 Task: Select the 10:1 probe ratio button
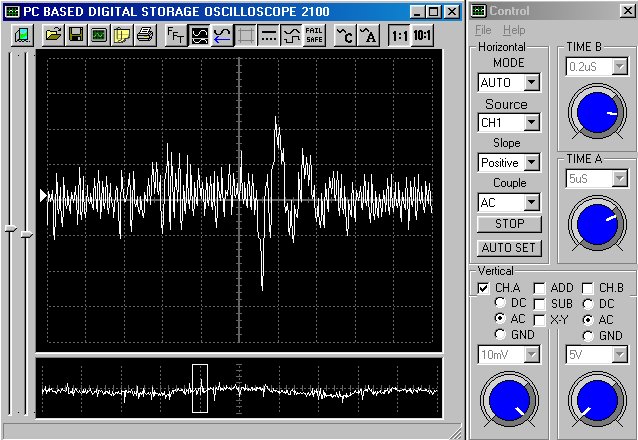(423, 35)
